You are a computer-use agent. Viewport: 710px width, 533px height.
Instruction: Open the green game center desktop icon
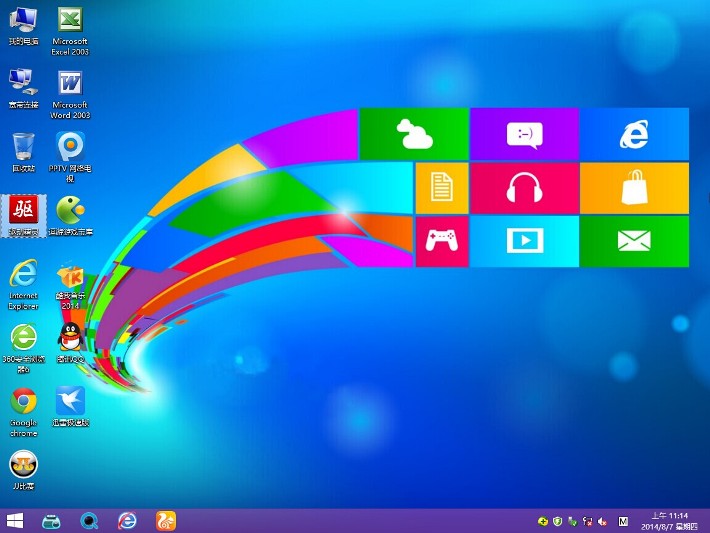70,210
